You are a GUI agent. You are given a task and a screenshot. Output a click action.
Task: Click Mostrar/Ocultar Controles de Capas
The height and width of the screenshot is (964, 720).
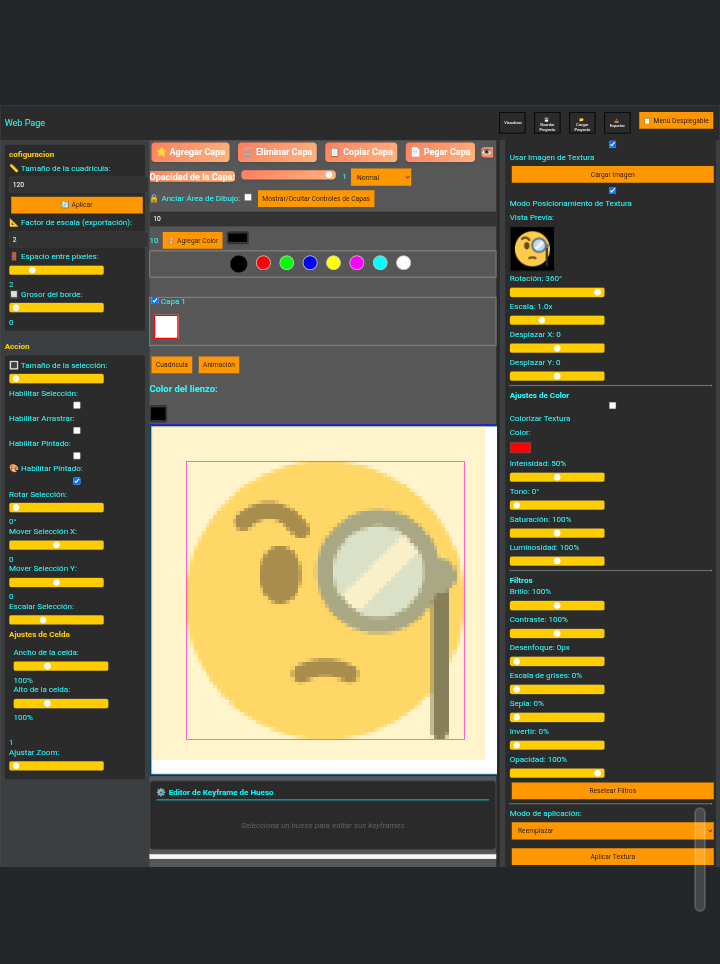(316, 199)
